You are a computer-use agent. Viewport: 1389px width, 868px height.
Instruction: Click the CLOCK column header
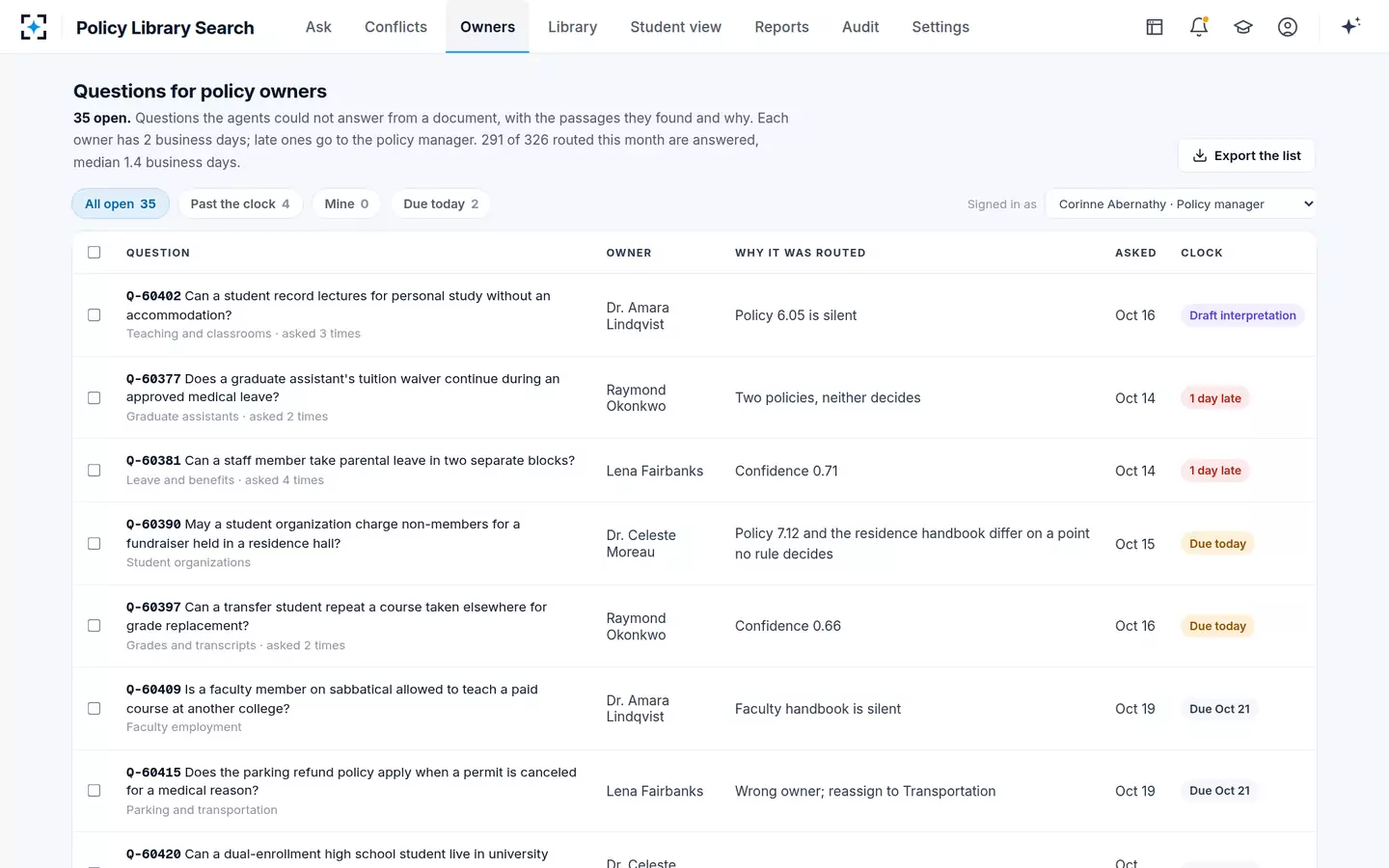(x=1202, y=253)
